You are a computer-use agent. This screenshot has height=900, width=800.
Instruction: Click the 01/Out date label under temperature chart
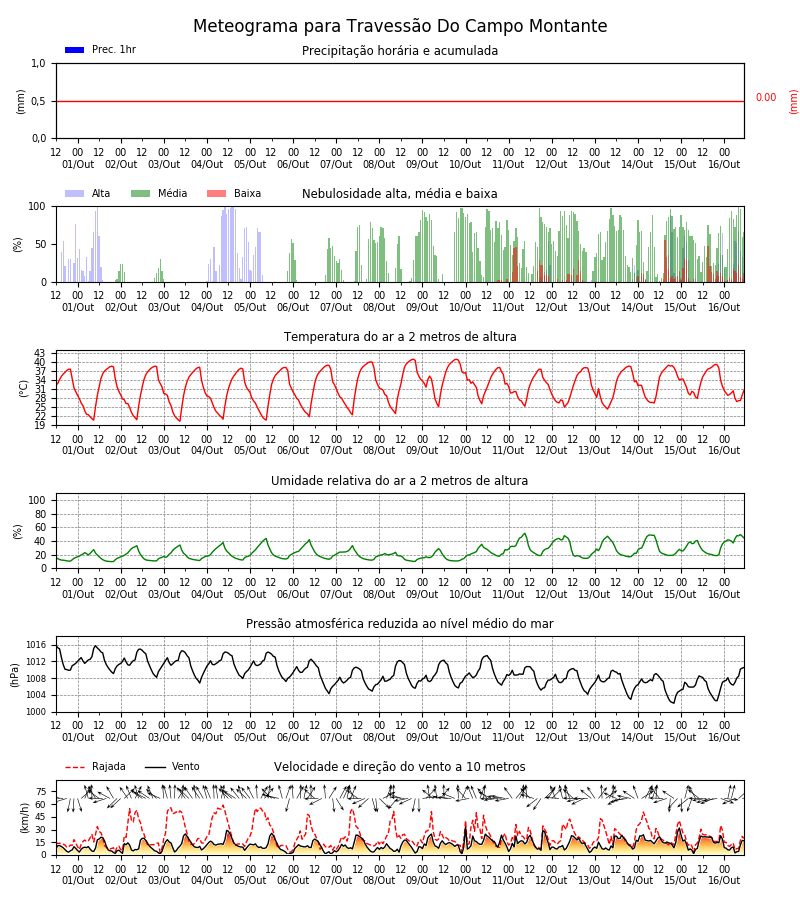click(78, 451)
